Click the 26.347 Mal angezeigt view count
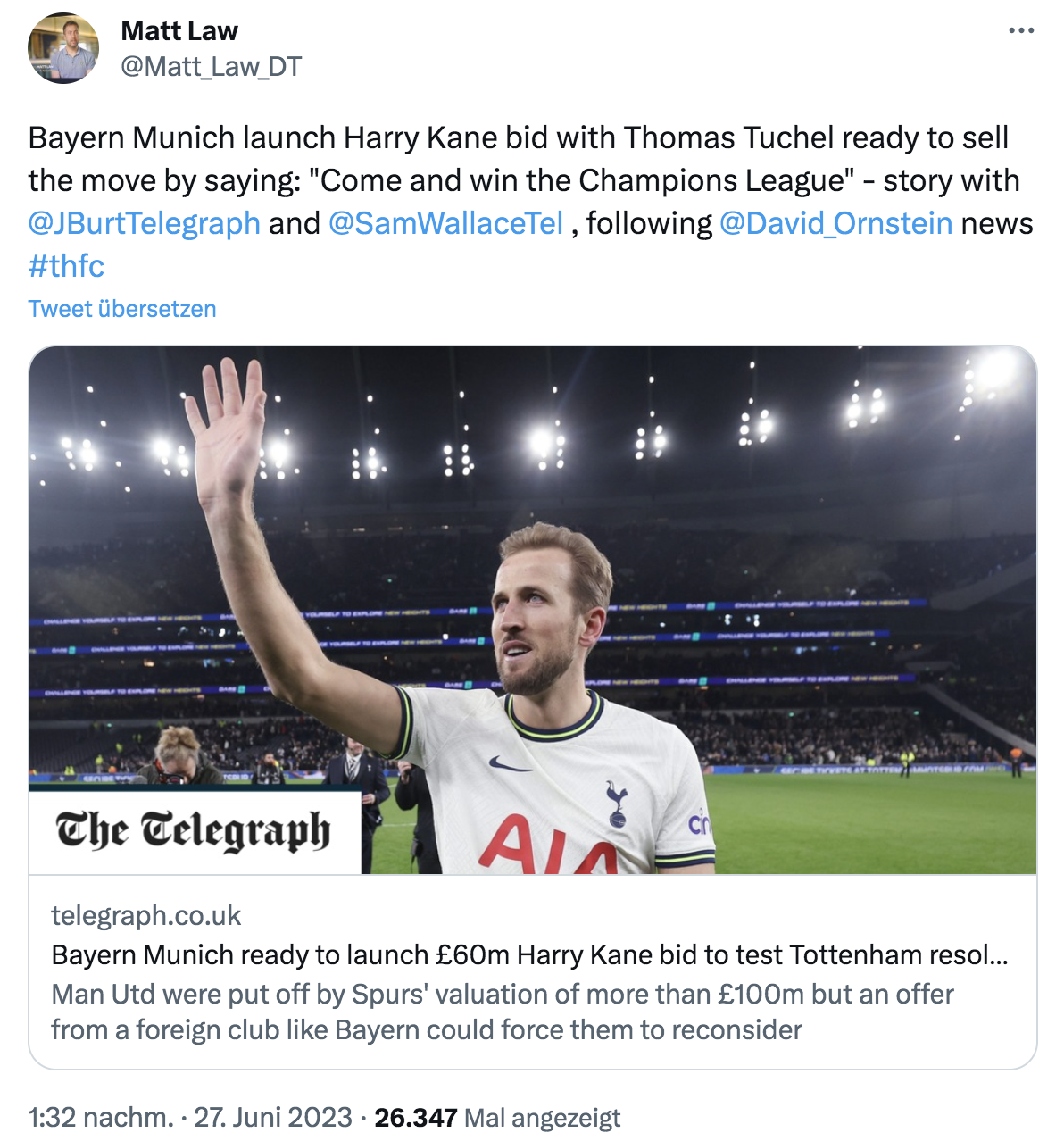 tap(497, 1118)
